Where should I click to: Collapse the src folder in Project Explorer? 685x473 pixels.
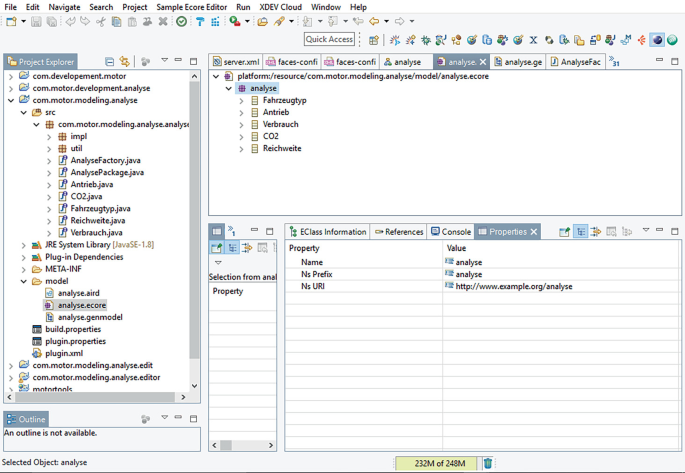click(x=24, y=113)
